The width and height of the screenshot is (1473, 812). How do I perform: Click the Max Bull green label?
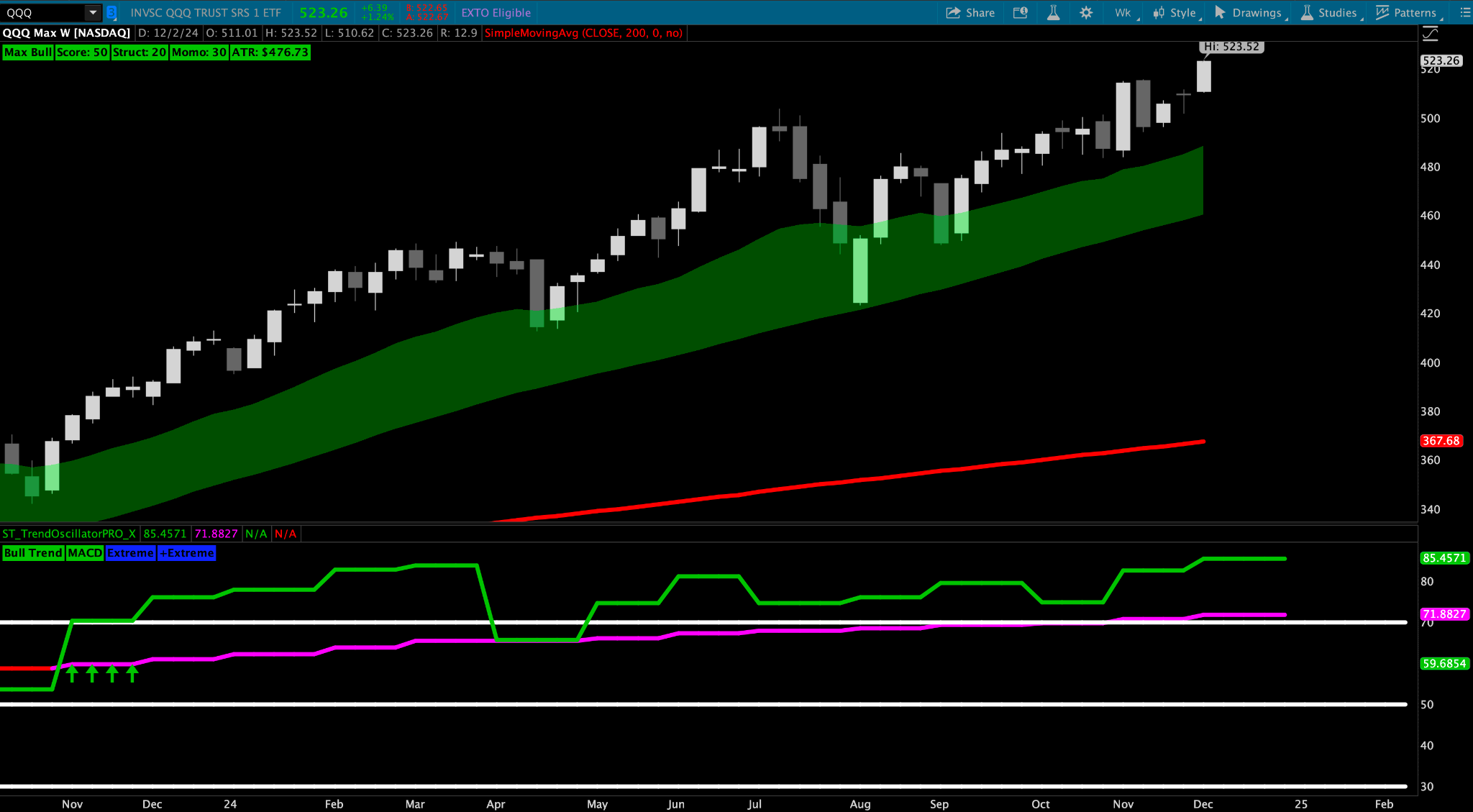point(28,52)
